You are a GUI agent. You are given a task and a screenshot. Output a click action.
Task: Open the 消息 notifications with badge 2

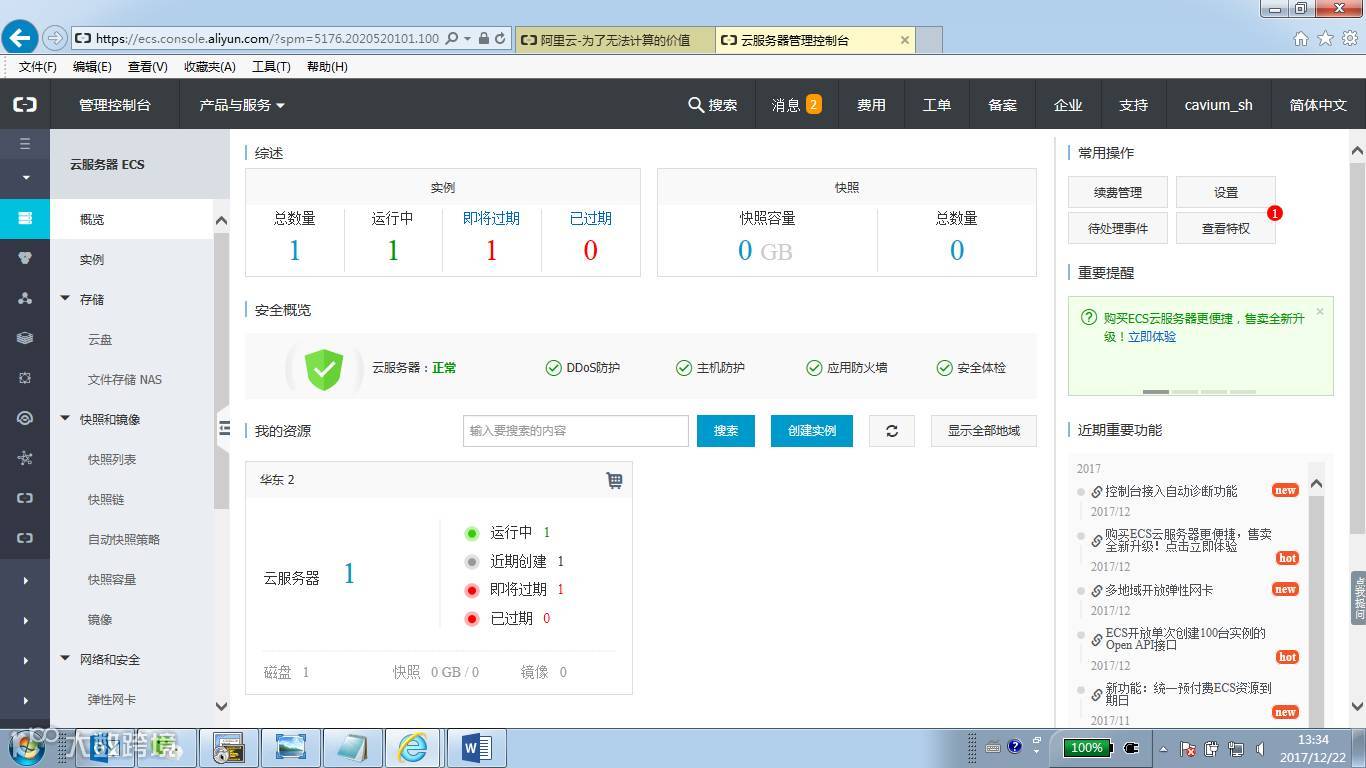(x=796, y=105)
